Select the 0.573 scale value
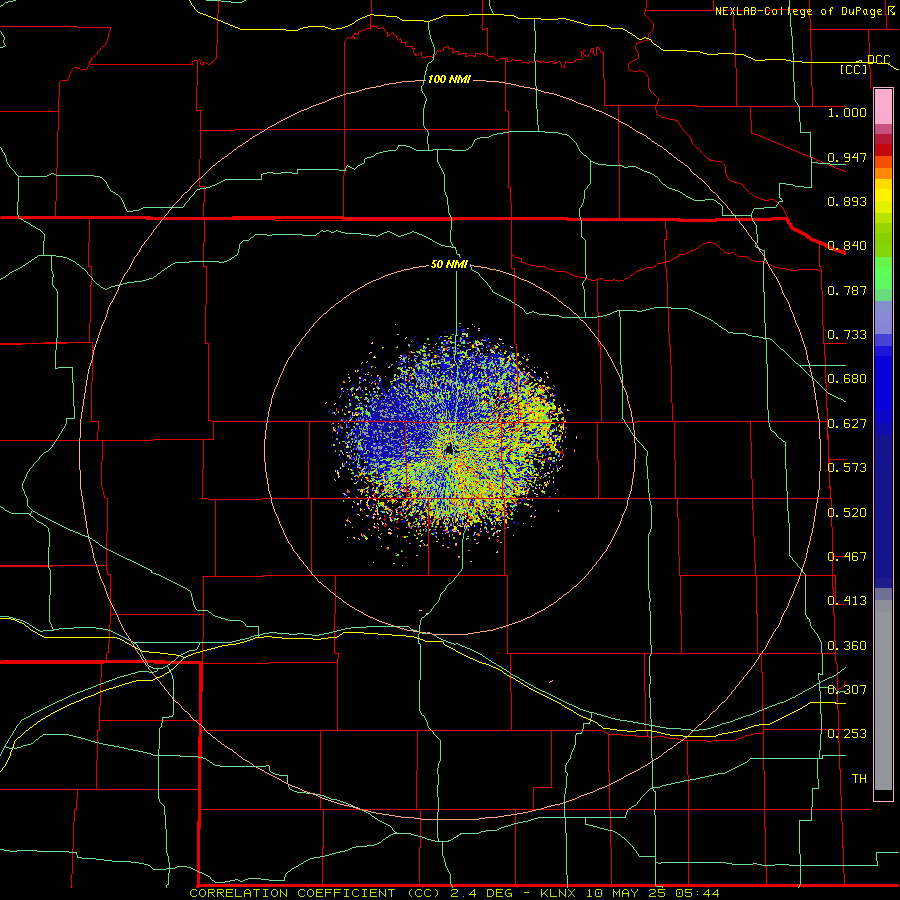 [x=847, y=468]
